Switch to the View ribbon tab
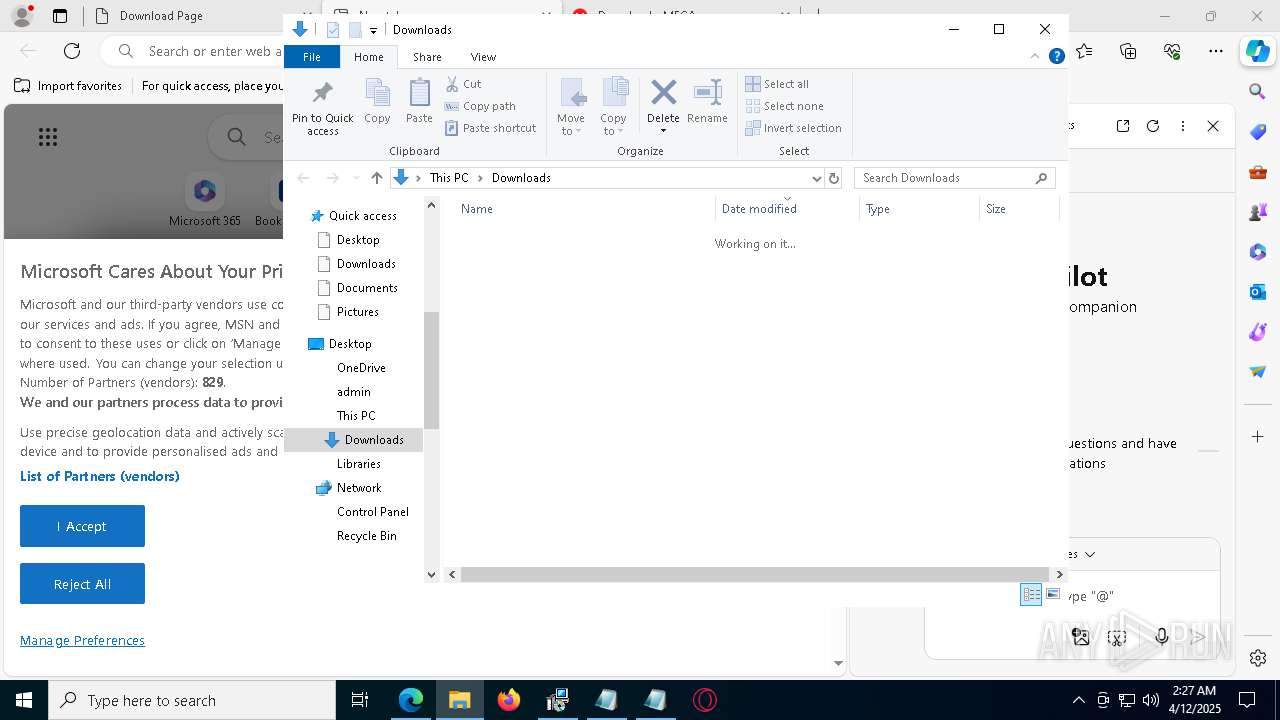 483,57
